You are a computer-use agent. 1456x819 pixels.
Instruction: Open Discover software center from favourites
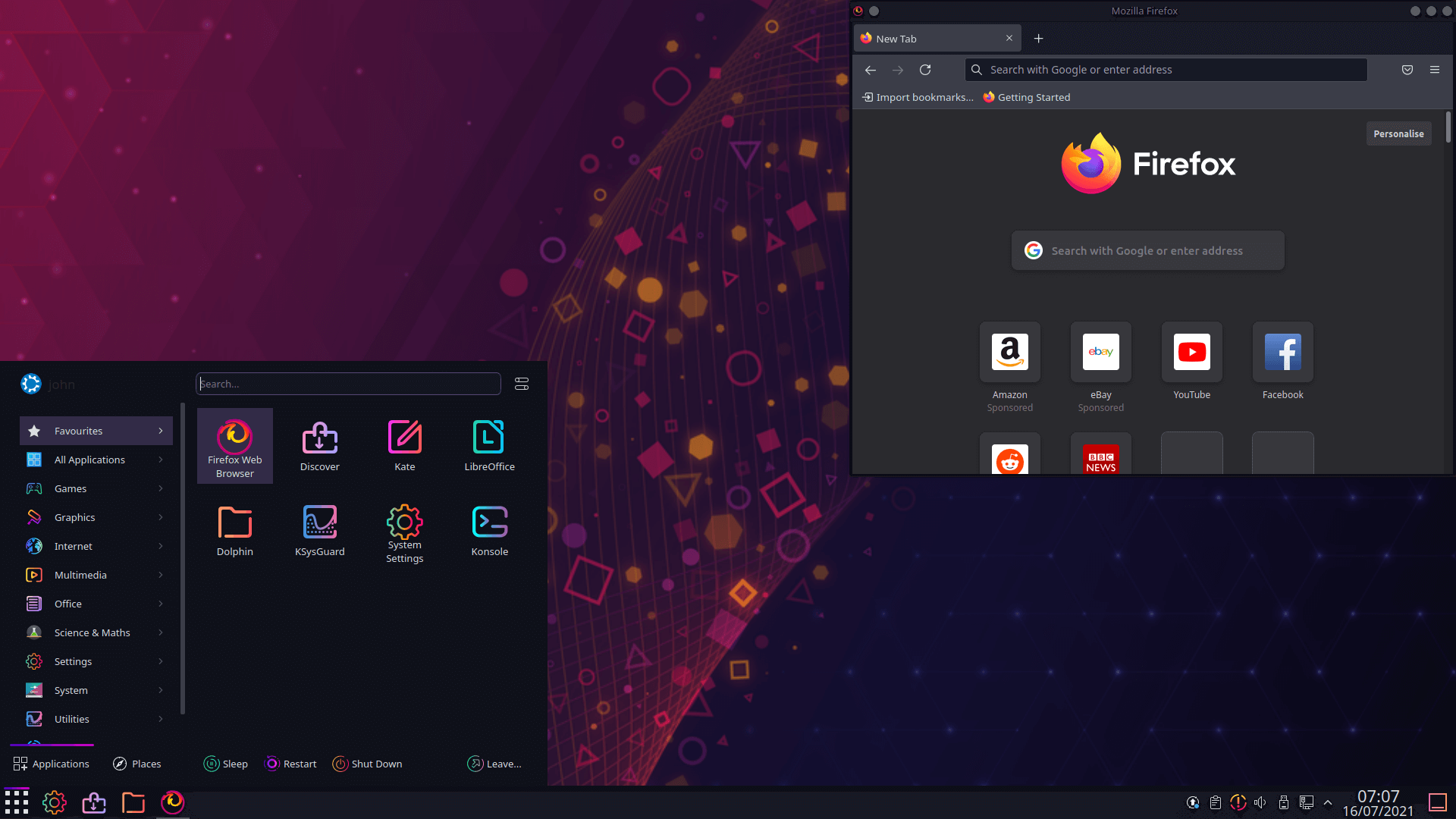coord(320,446)
